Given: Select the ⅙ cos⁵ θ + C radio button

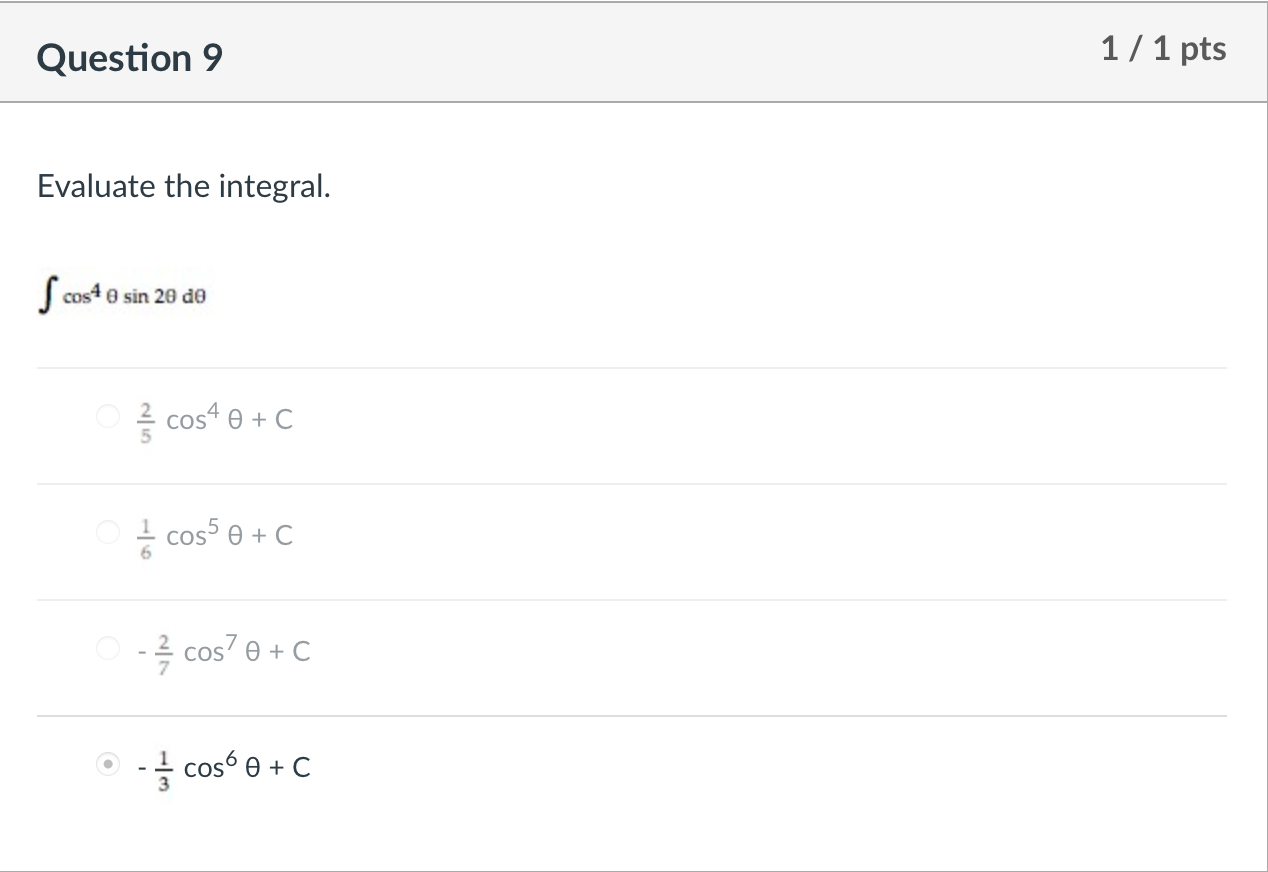Looking at the screenshot, I should pyautogui.click(x=107, y=532).
